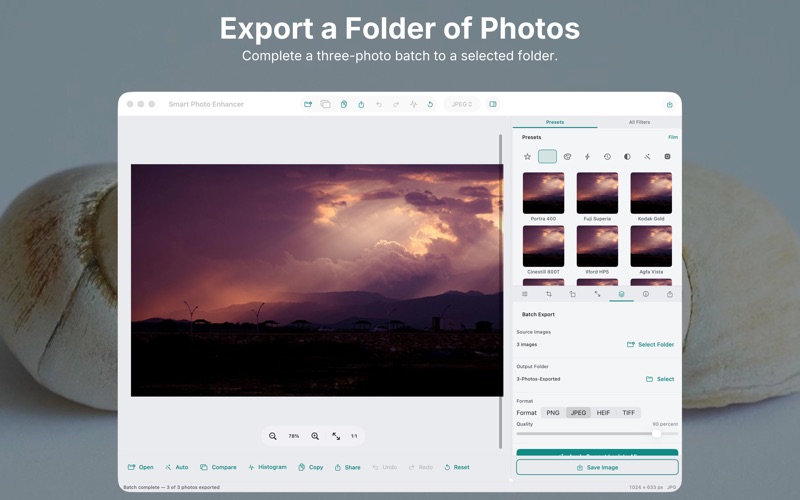Image resolution: width=800 pixels, height=500 pixels.
Task: Click Select Folder for source images
Action: tap(651, 344)
